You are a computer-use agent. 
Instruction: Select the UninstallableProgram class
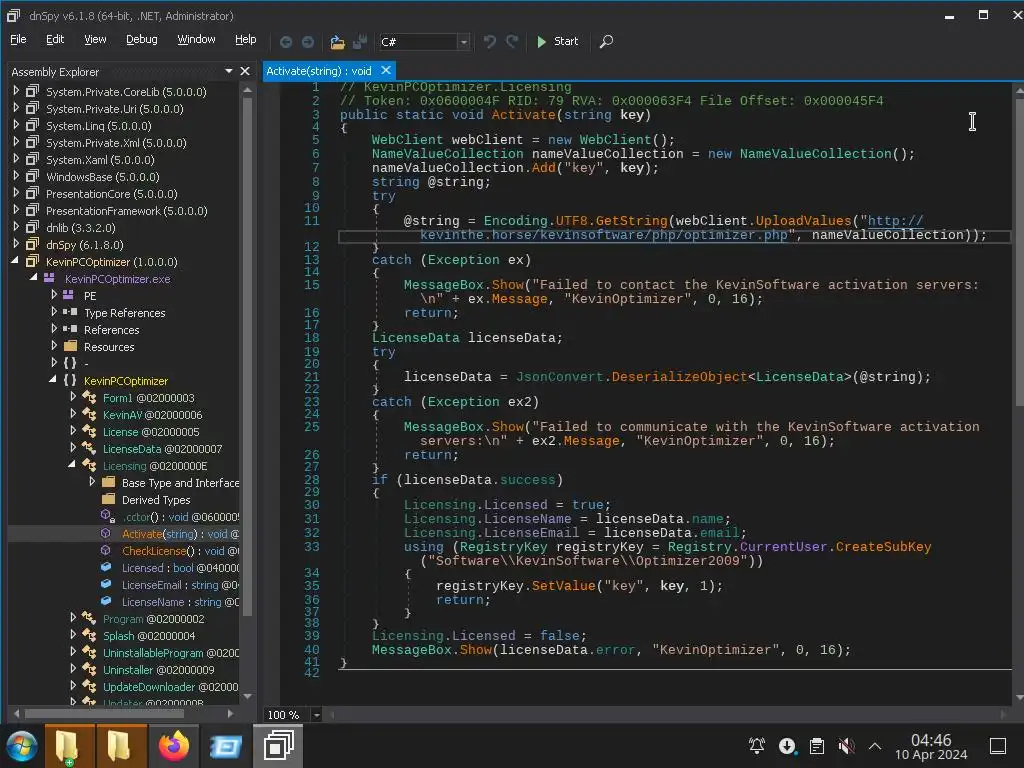[x=170, y=652]
